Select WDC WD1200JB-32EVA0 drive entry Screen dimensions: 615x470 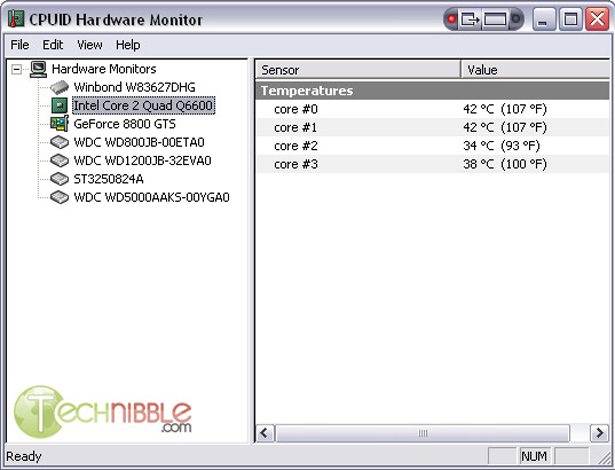[x=143, y=160]
